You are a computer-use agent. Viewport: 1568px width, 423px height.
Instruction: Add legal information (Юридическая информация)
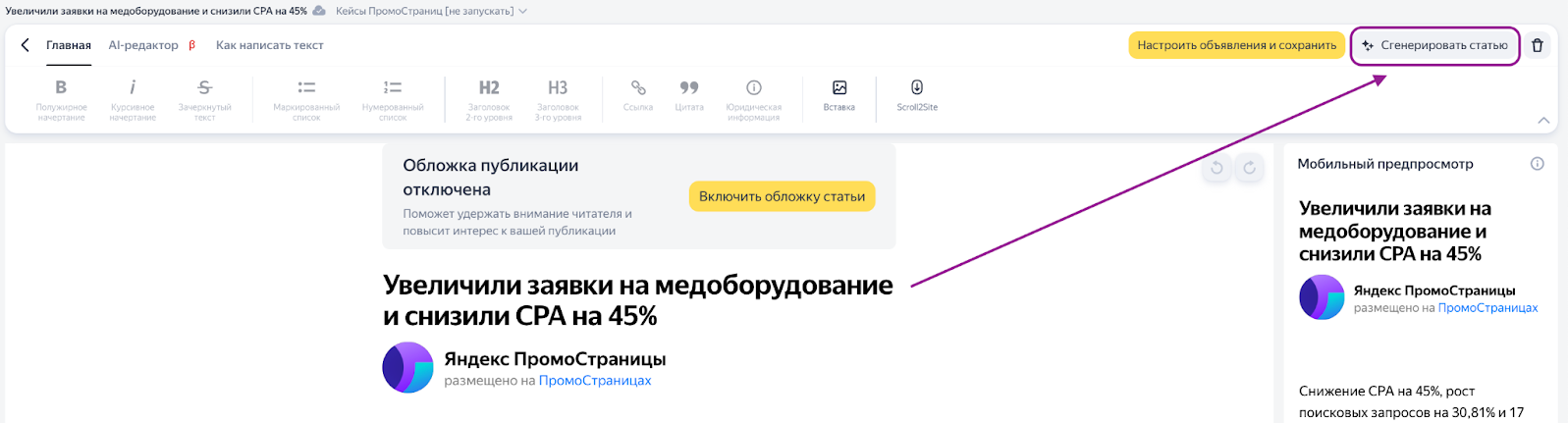tap(754, 98)
